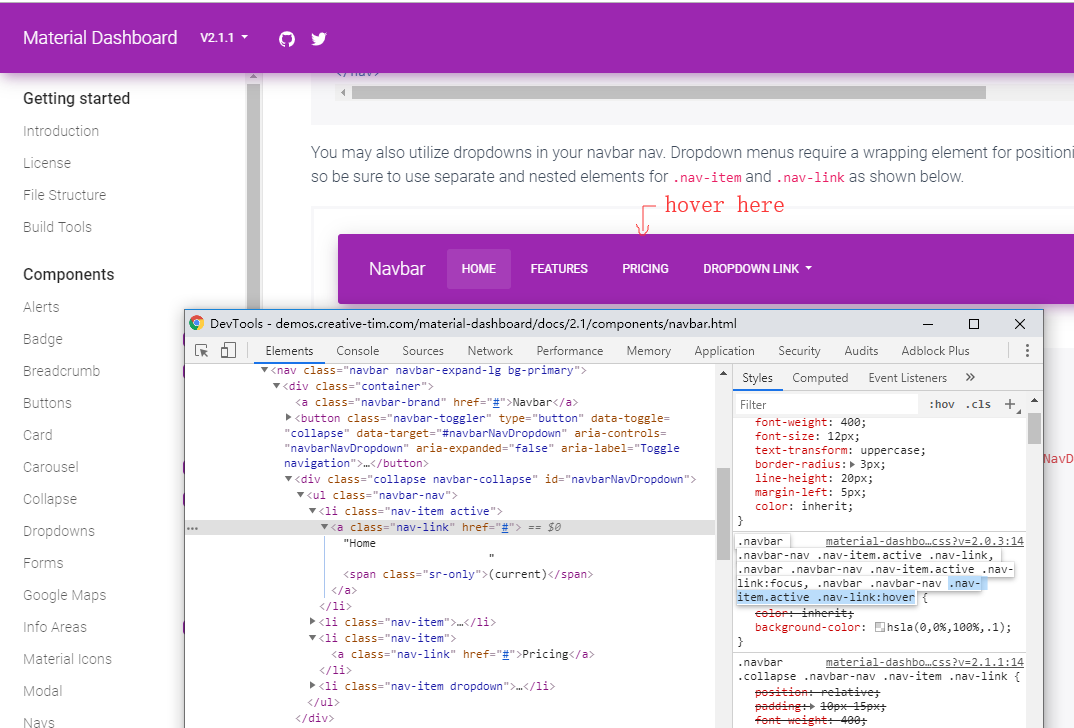The height and width of the screenshot is (728, 1074).
Task: Collapse the div navbarNavDropdown node
Action: click(288, 479)
